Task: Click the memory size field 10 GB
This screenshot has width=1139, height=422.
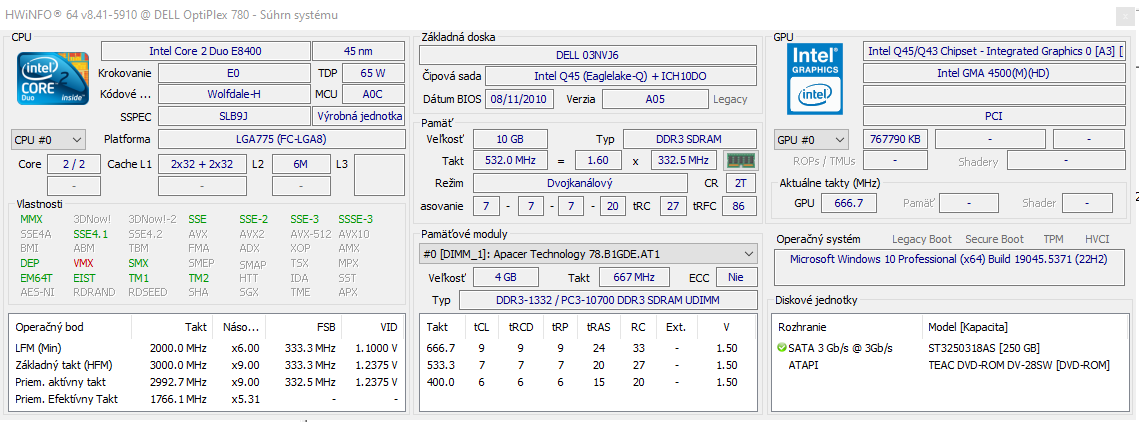Action: [510, 138]
